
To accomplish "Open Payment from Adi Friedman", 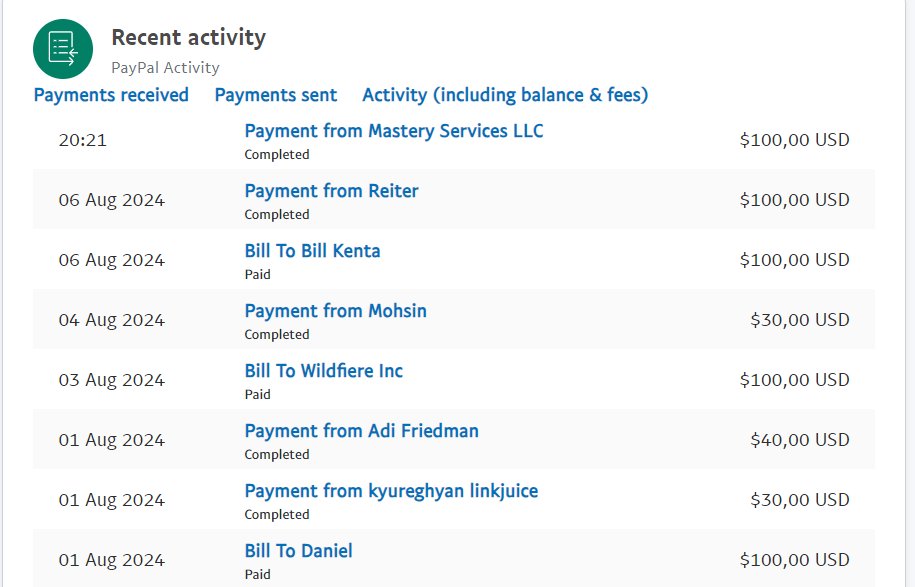I will tap(362, 431).
